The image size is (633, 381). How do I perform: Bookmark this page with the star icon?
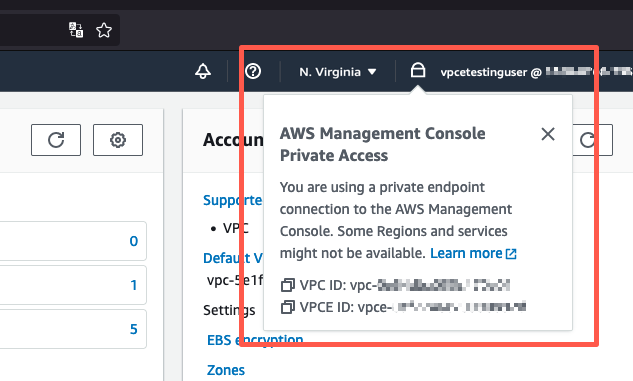(x=104, y=30)
